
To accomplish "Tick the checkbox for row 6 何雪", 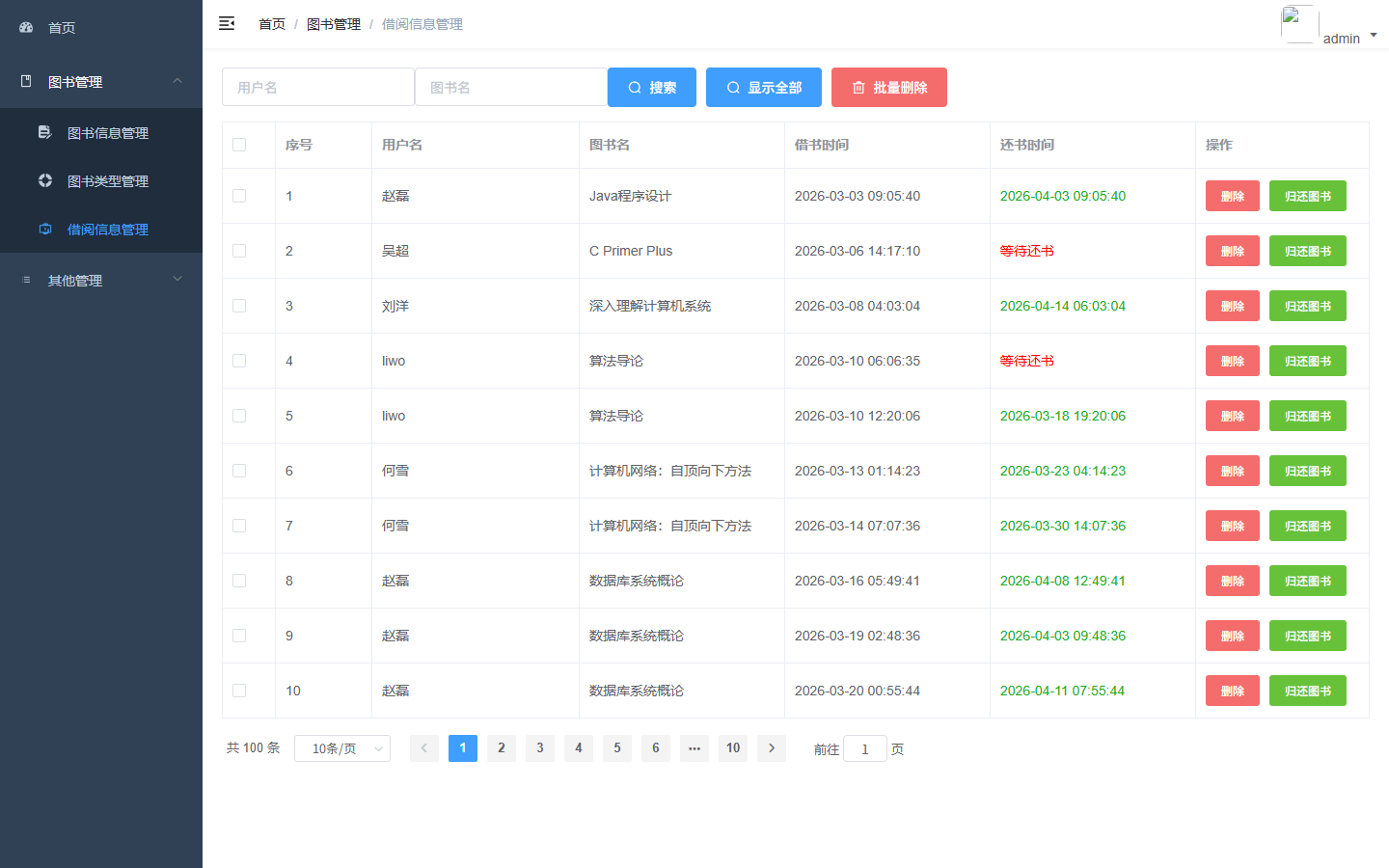I will tap(239, 471).
